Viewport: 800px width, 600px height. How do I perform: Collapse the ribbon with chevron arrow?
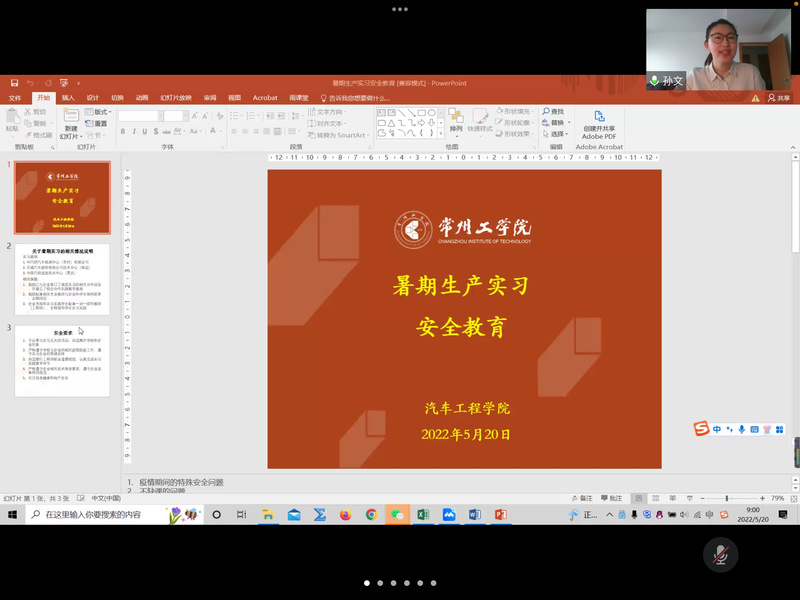pyautogui.click(x=793, y=147)
